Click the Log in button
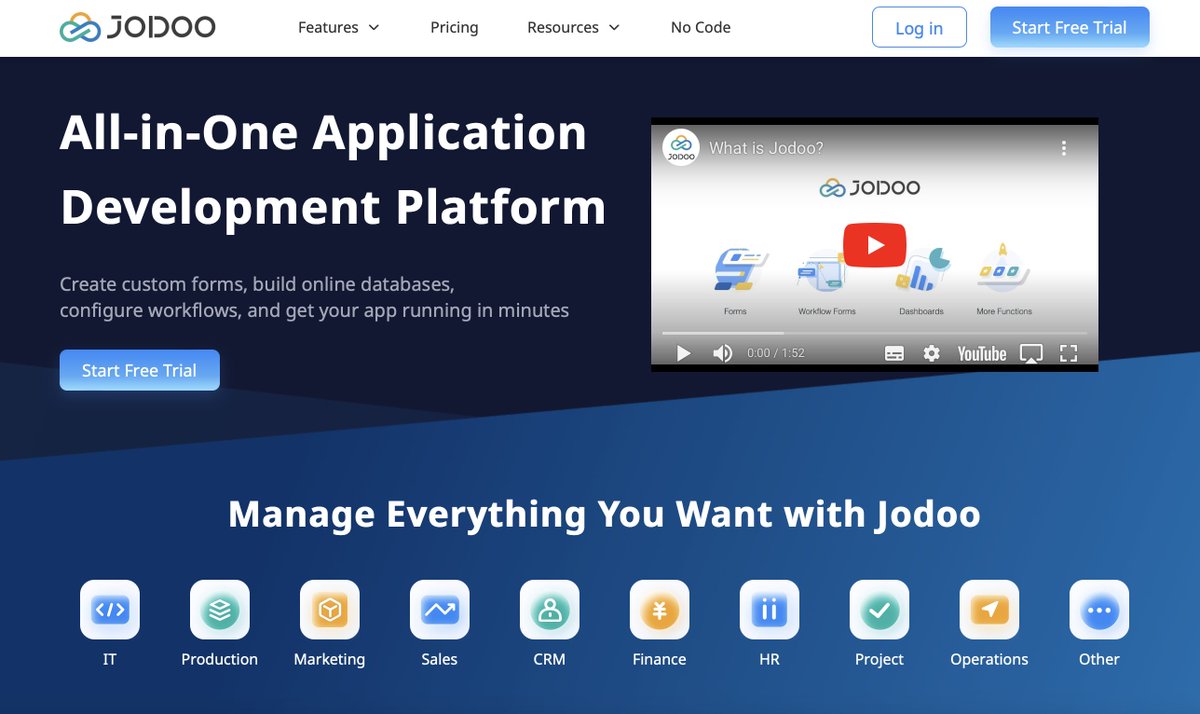 [x=919, y=28]
